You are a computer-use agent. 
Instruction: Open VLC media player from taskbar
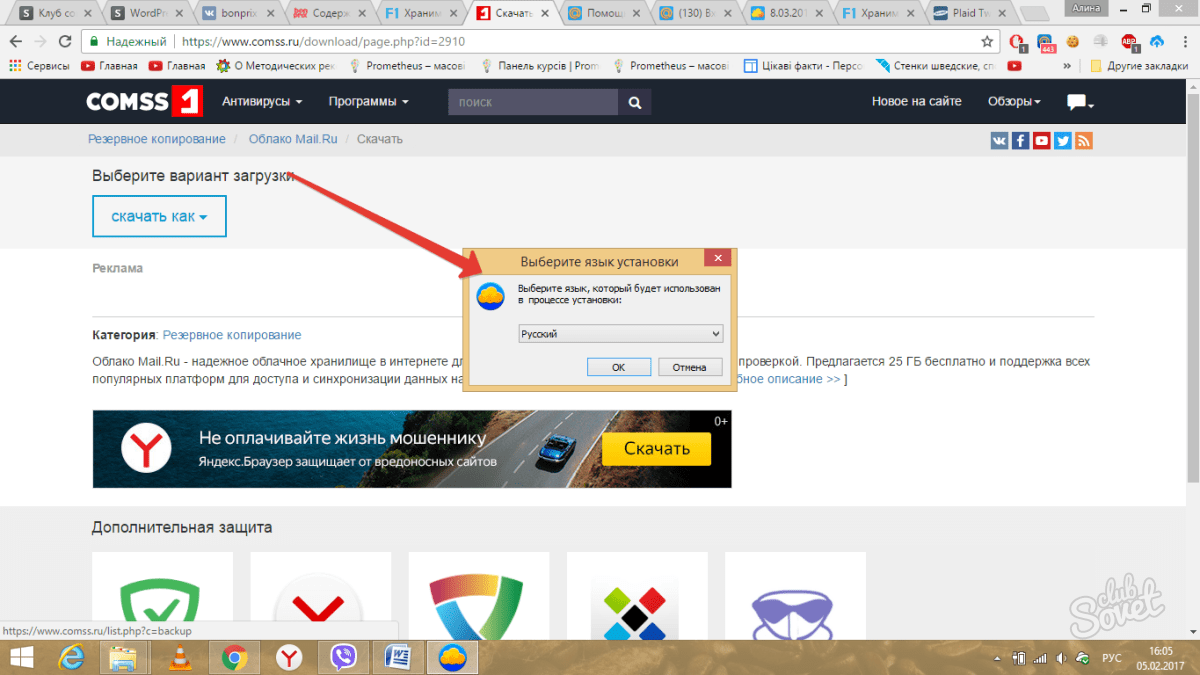(x=179, y=657)
